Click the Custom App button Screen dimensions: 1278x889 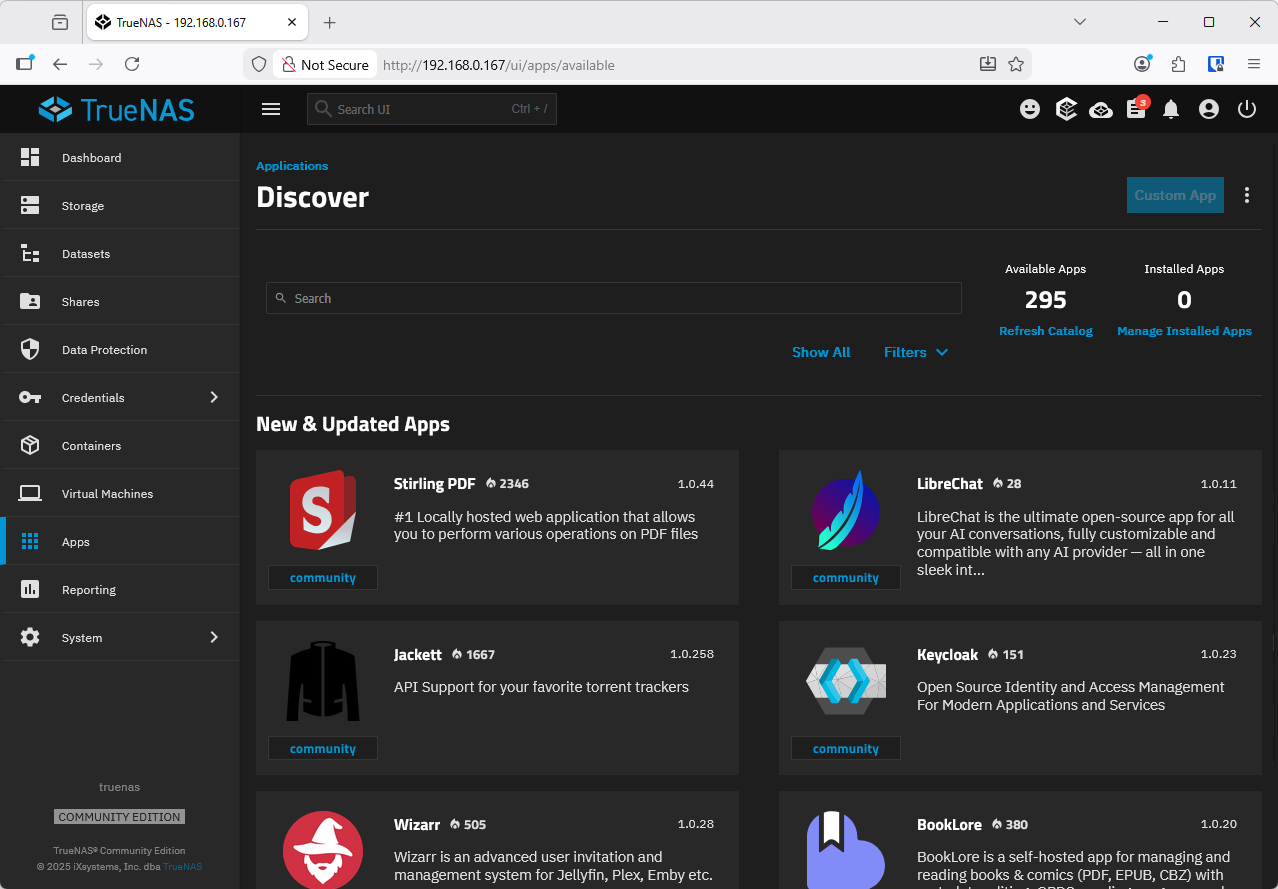1175,195
